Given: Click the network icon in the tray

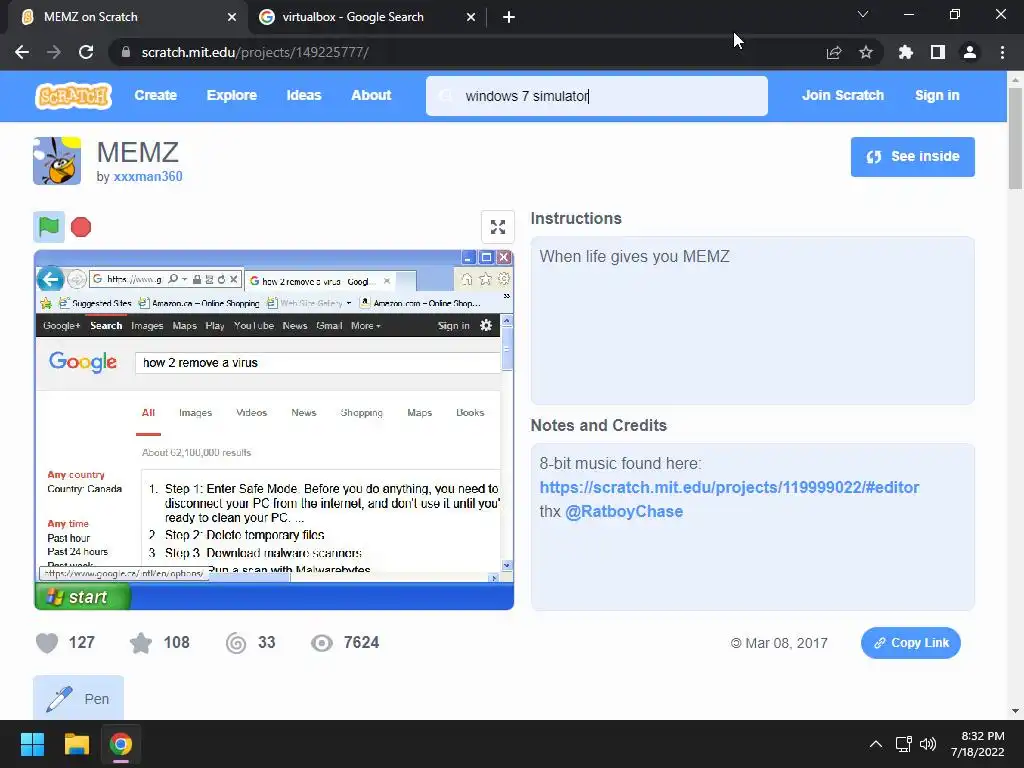Looking at the screenshot, I should click(x=903, y=744).
